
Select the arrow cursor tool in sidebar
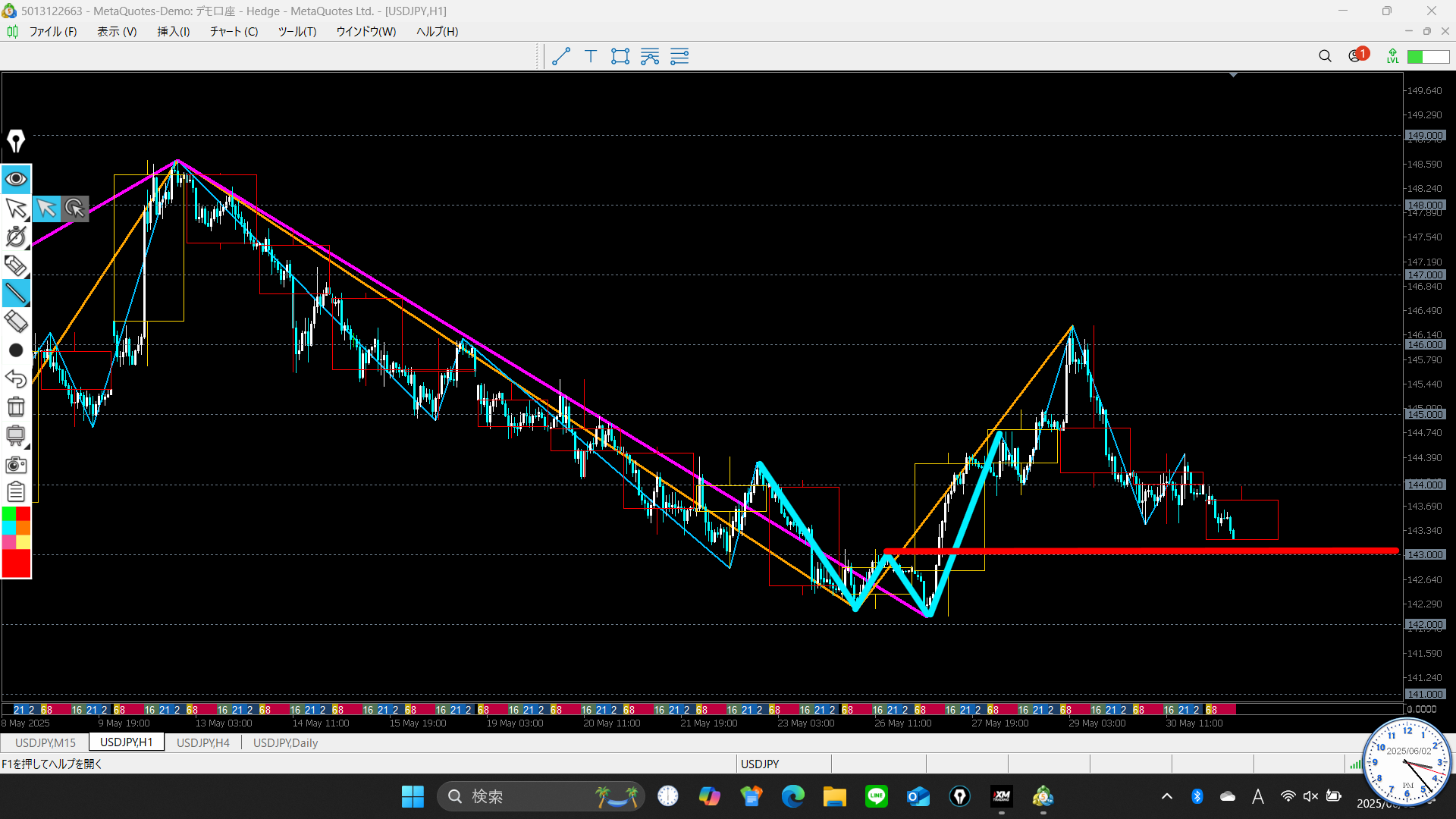pyautogui.click(x=16, y=209)
